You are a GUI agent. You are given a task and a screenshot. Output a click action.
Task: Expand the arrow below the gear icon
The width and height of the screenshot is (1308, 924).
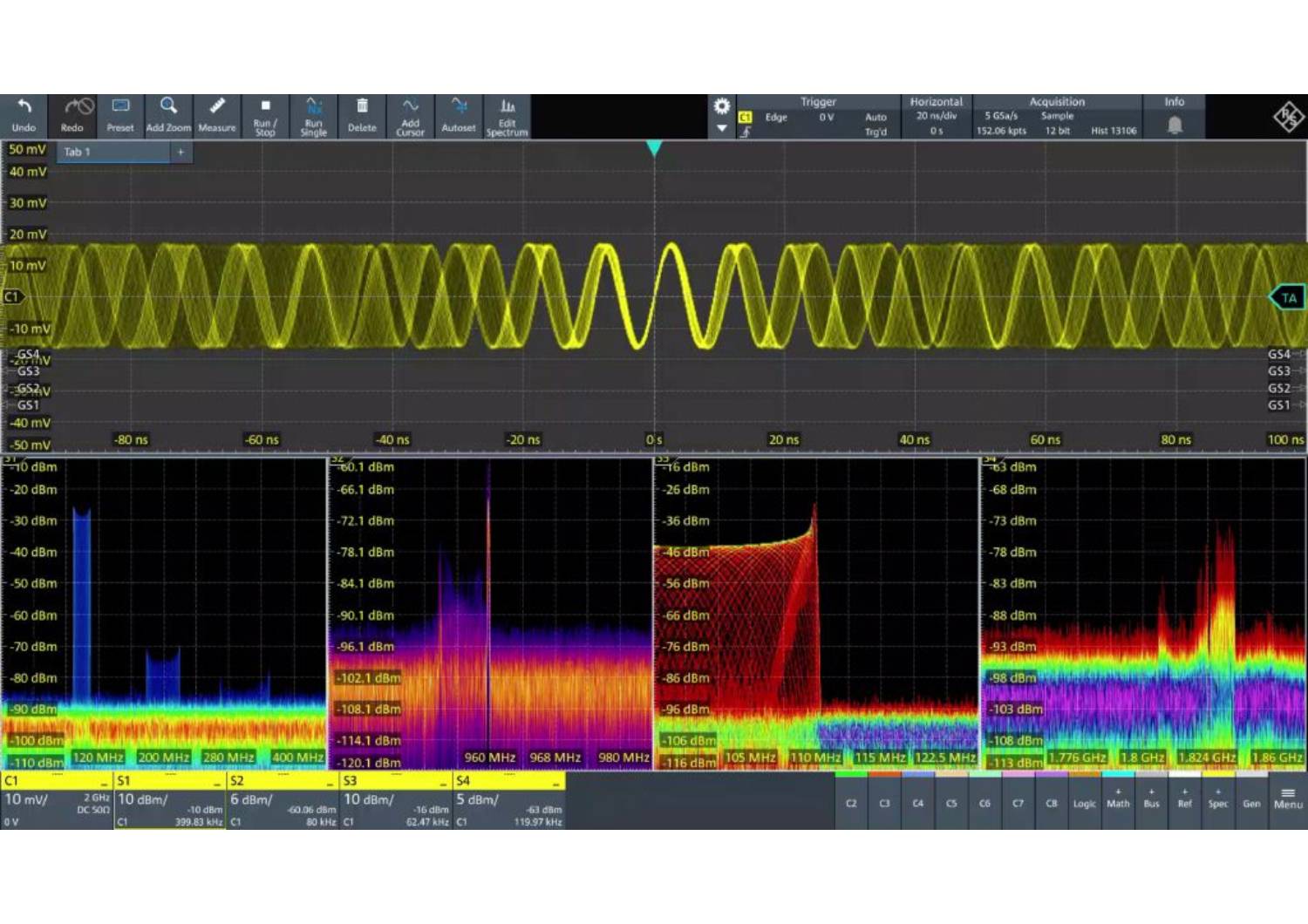click(x=722, y=128)
